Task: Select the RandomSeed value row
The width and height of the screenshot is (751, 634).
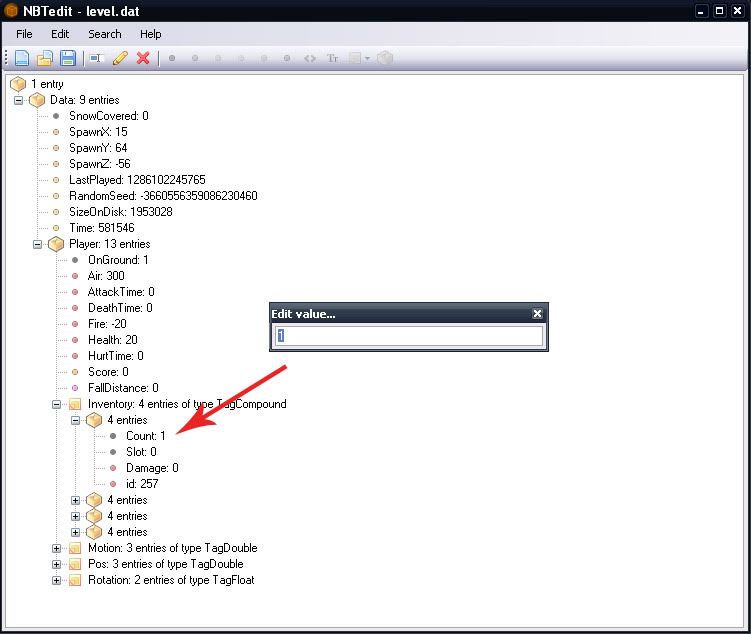Action: coord(163,196)
